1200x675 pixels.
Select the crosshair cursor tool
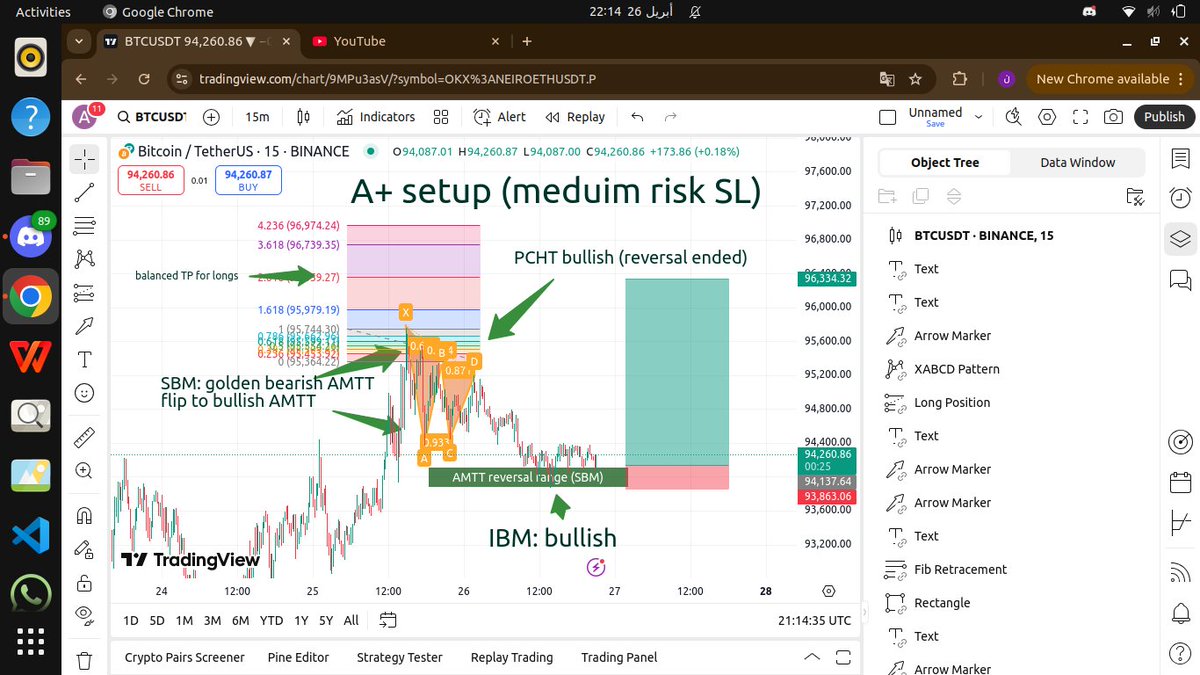click(85, 158)
